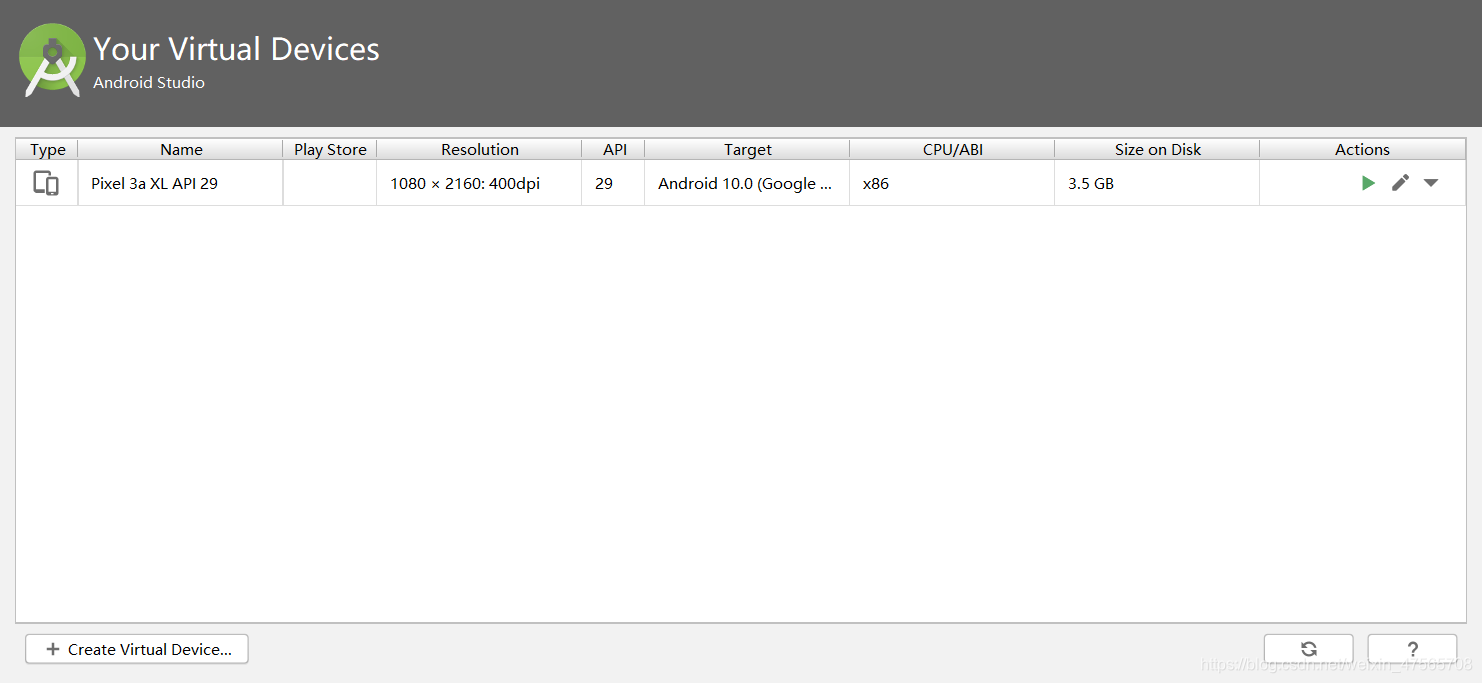
Task: Click the Android Studio logo icon
Action: pos(52,60)
